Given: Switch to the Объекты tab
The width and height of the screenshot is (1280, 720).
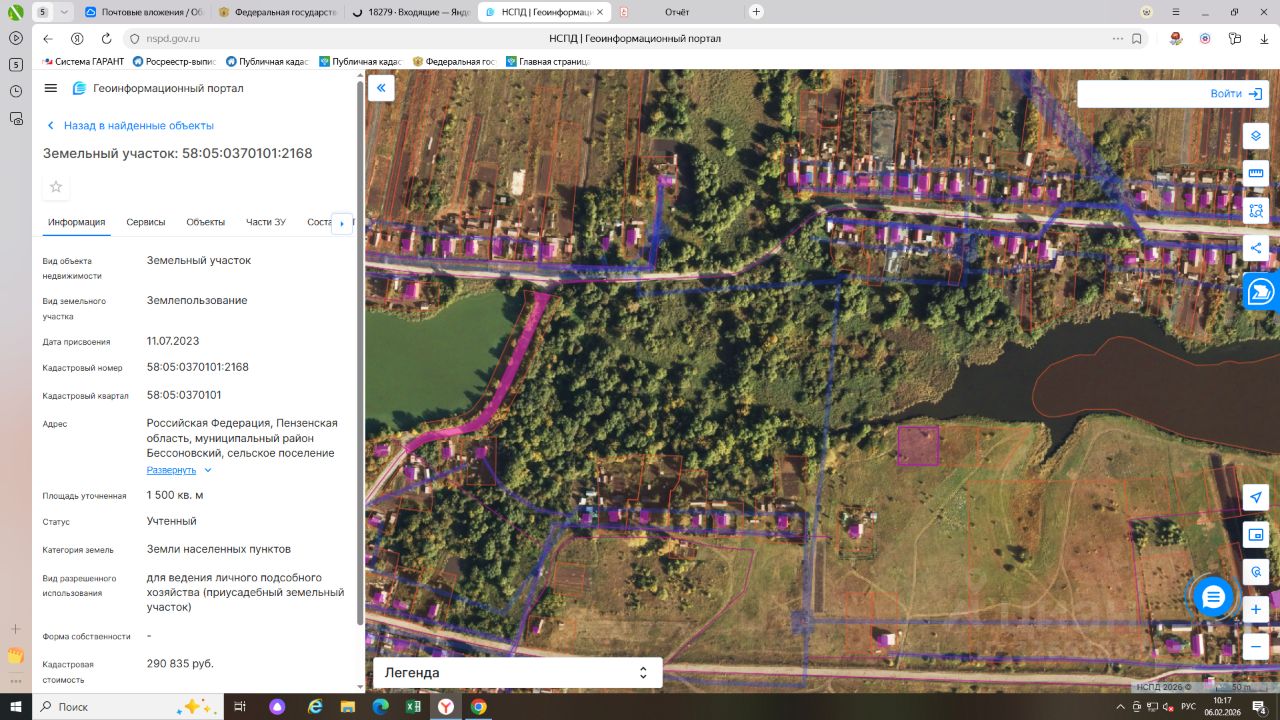Looking at the screenshot, I should pyautogui.click(x=206, y=222).
